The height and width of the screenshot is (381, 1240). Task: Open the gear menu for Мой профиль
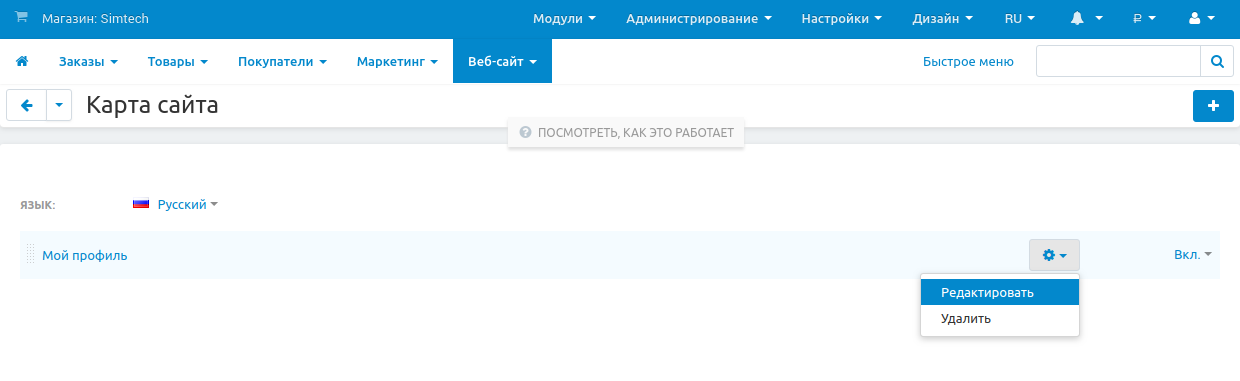click(x=1054, y=255)
